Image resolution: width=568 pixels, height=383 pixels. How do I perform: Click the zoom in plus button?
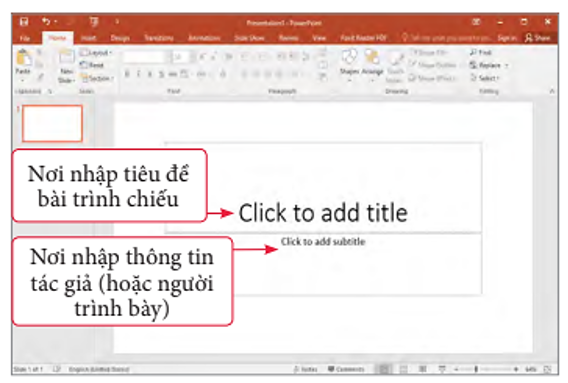[x=516, y=369]
